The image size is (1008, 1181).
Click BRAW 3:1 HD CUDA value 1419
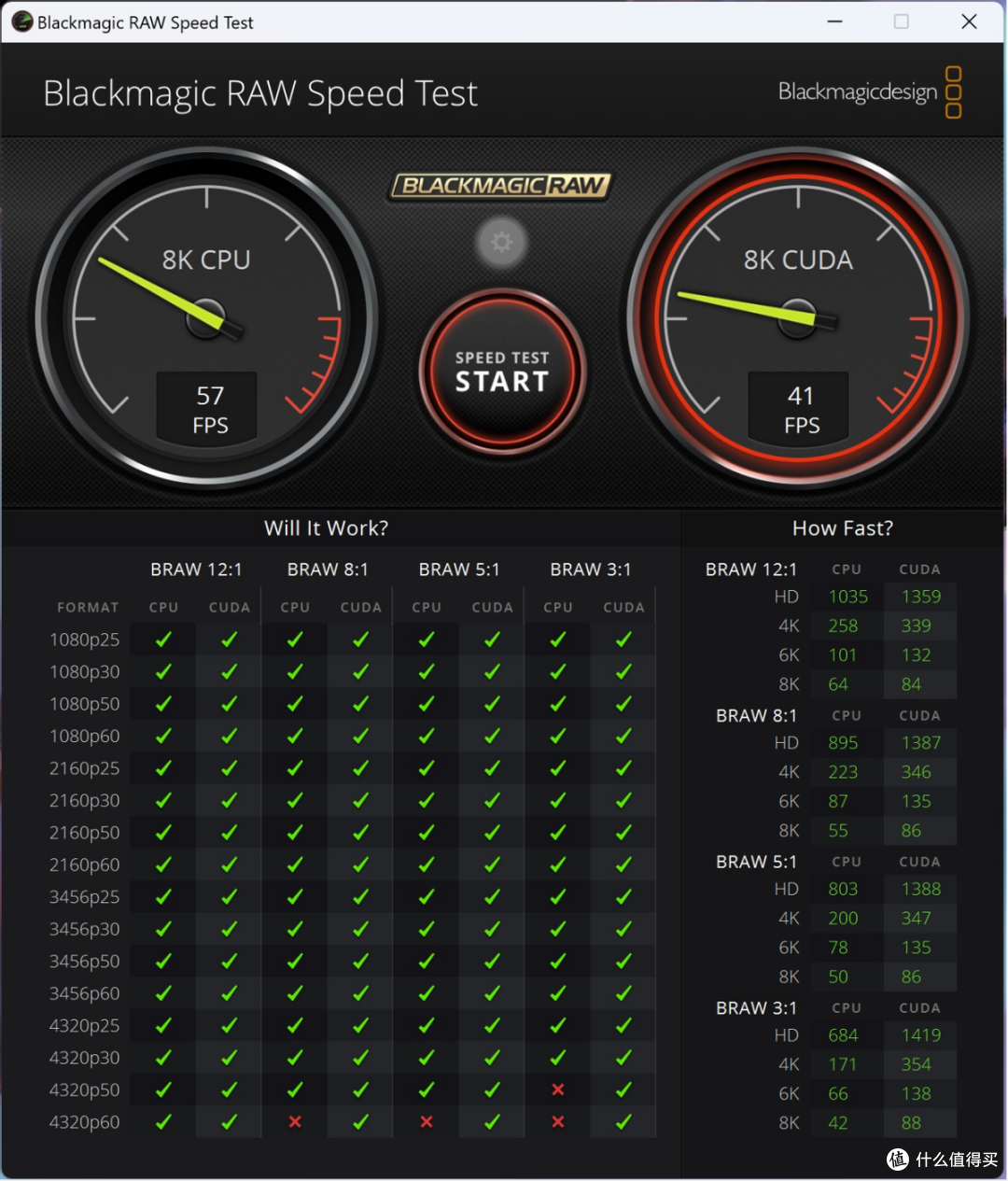[921, 1035]
